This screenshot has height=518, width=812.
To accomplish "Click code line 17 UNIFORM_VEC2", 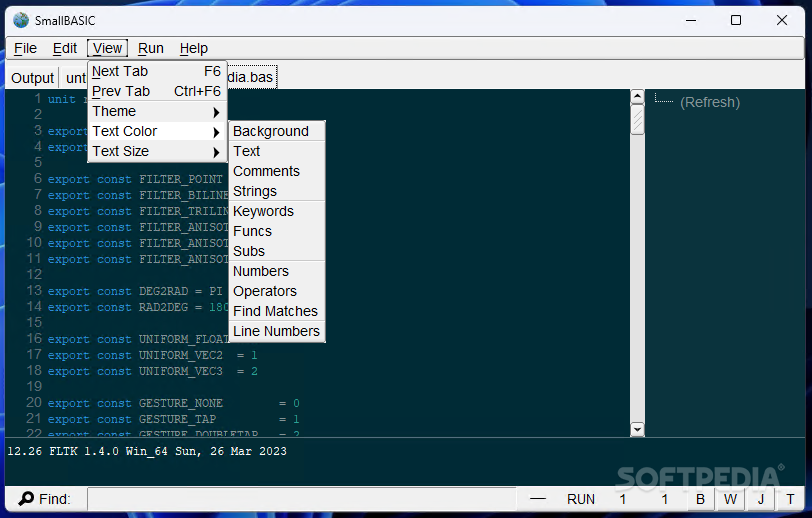I will pyautogui.click(x=152, y=355).
